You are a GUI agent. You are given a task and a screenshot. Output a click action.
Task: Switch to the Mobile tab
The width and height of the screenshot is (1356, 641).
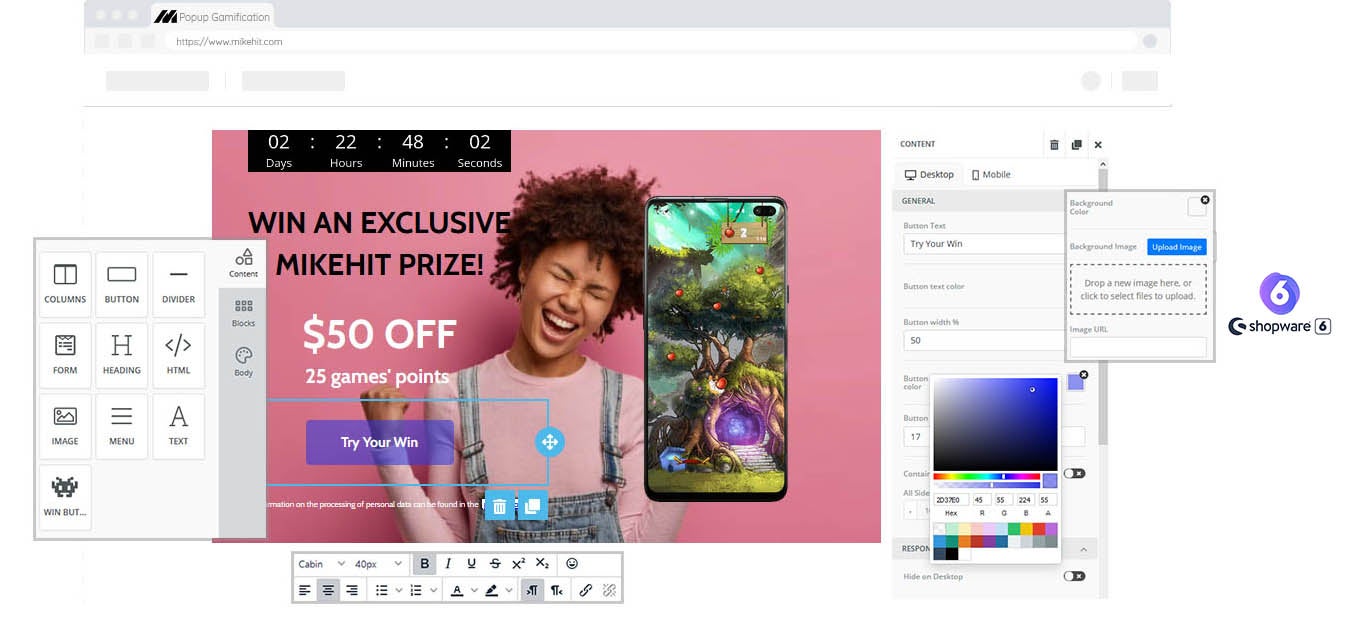991,174
